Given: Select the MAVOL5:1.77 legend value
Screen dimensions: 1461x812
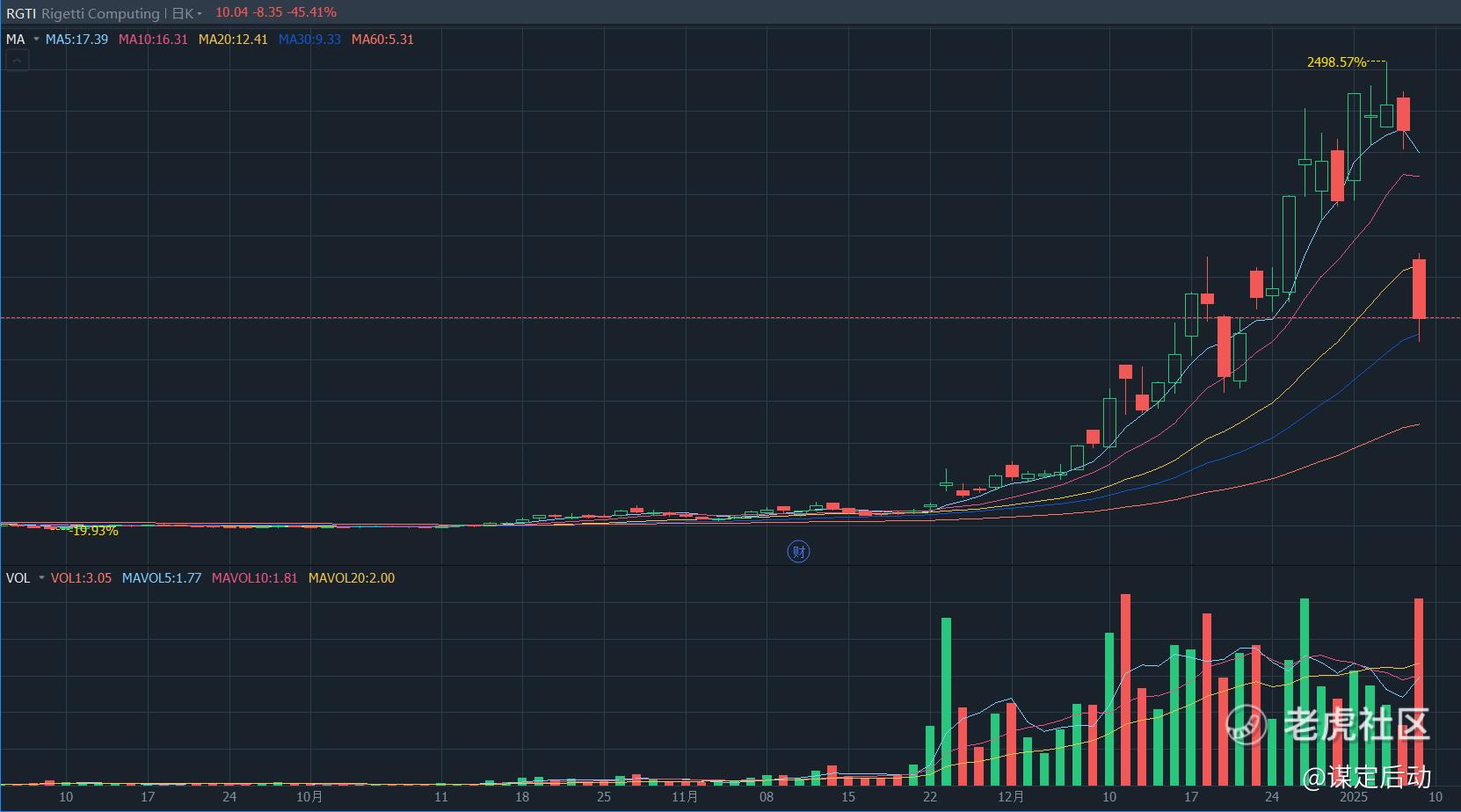Looking at the screenshot, I should (162, 578).
